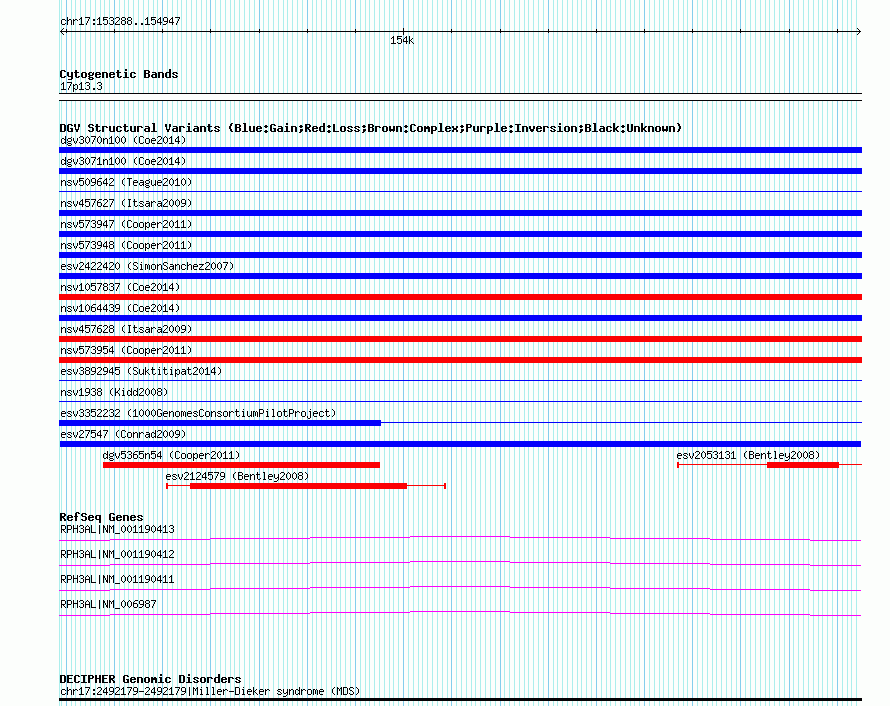Viewport: 890px width, 706px height.
Task: Click the red bar under dgv5365n54
Action: 241,465
